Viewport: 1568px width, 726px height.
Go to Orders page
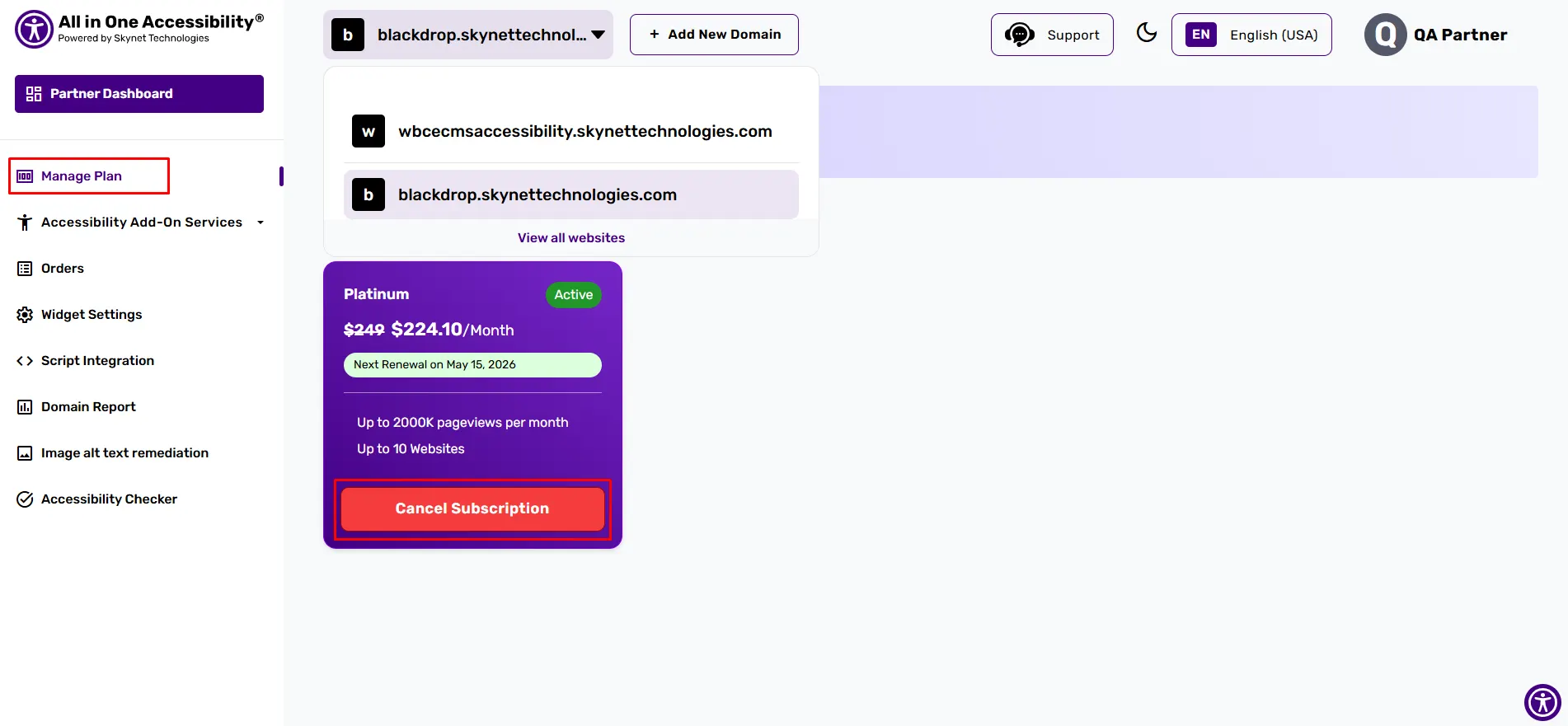tap(63, 269)
